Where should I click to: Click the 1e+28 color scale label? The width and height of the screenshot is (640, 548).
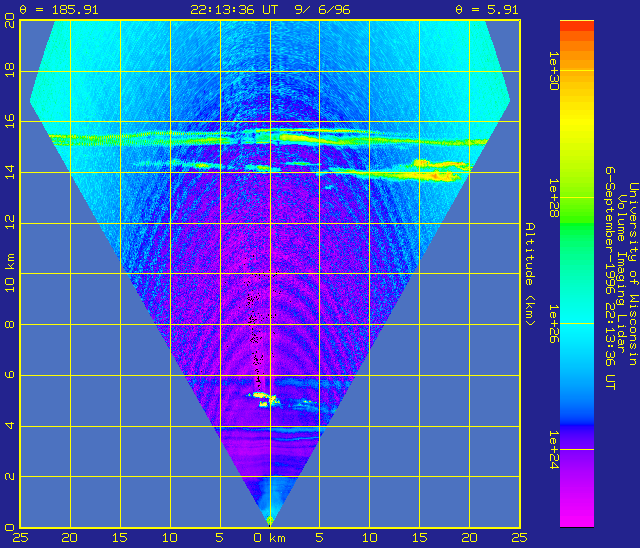pyautogui.click(x=553, y=198)
